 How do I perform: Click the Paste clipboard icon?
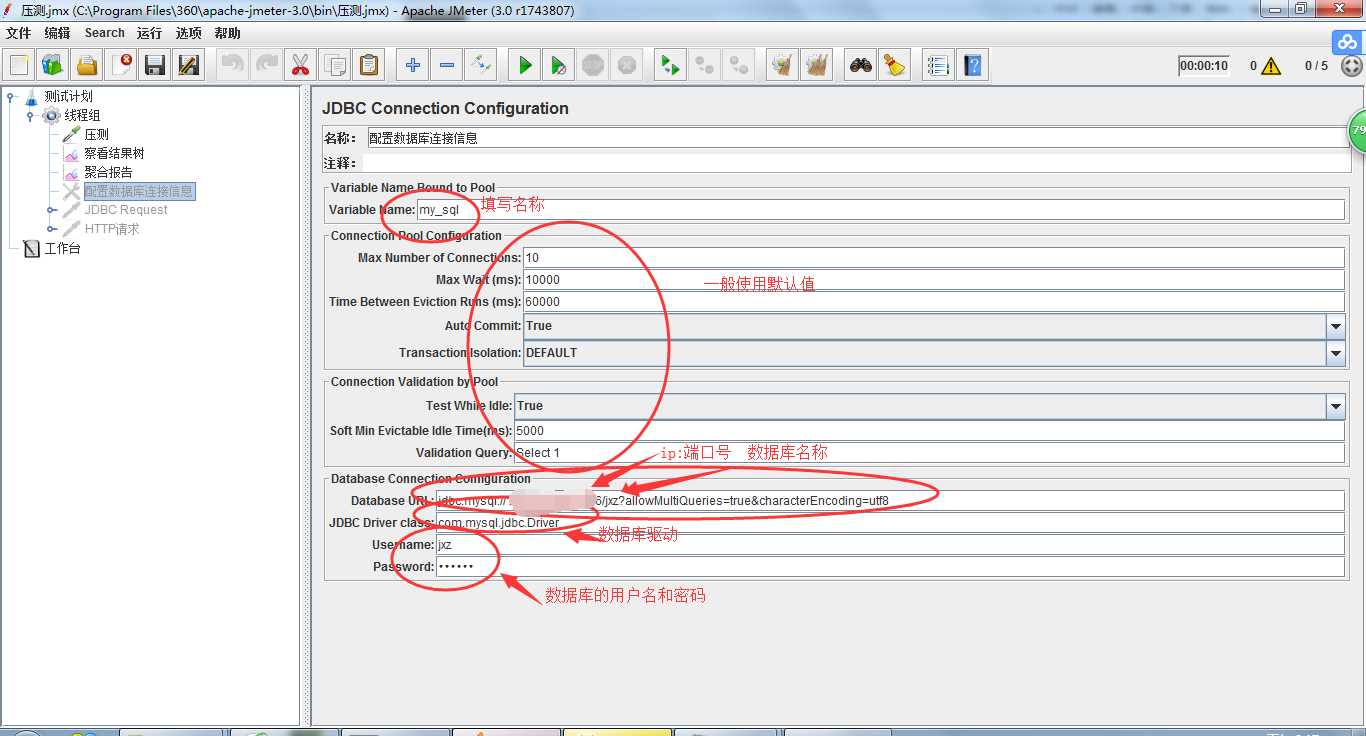pyautogui.click(x=369, y=66)
